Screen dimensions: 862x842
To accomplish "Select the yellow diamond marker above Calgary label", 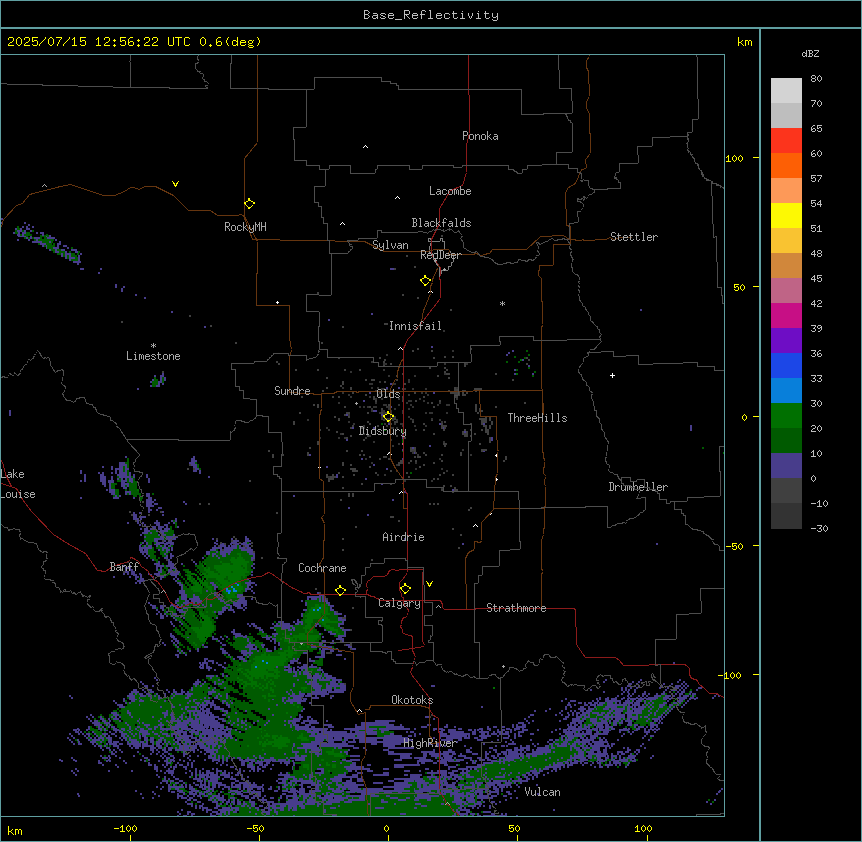I will point(405,589).
